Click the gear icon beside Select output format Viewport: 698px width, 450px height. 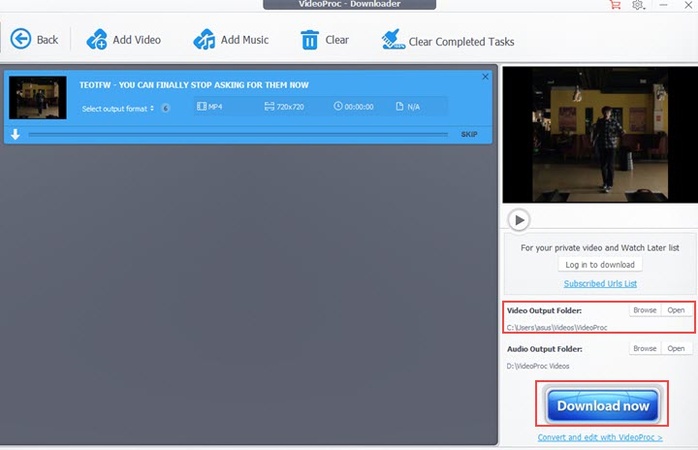pyautogui.click(x=166, y=108)
